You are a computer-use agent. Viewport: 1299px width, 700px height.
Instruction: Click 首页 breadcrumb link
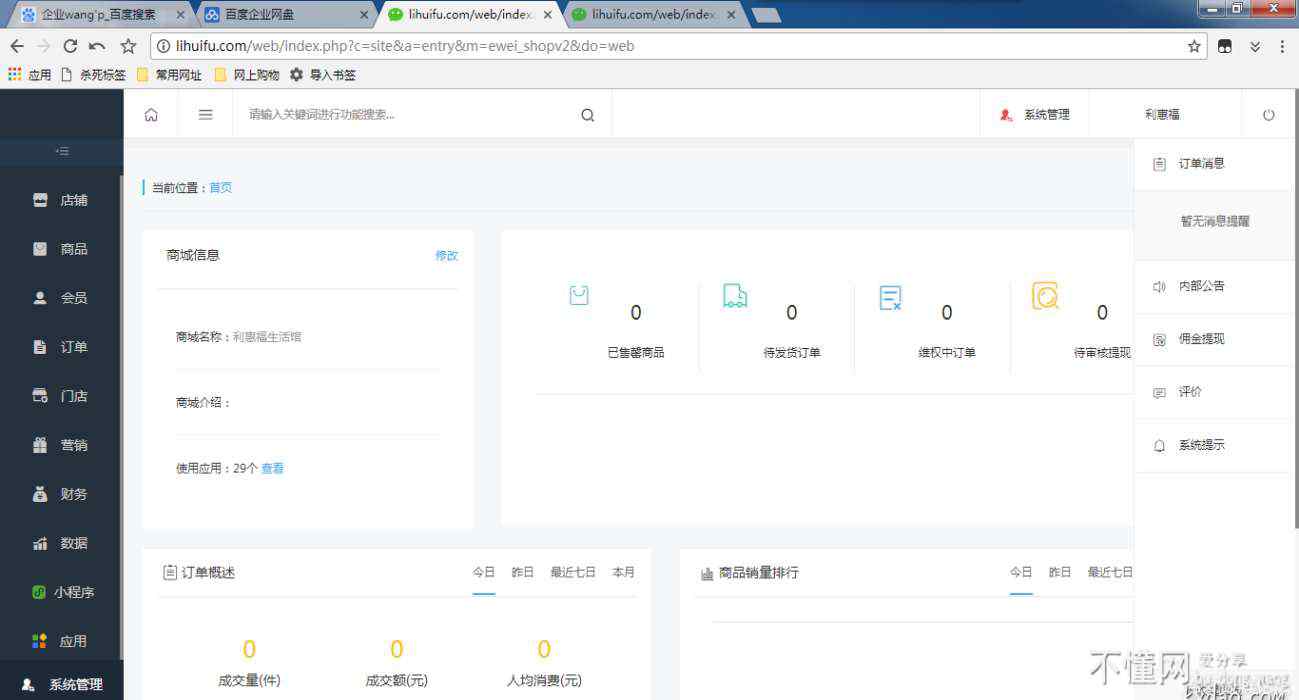click(220, 188)
